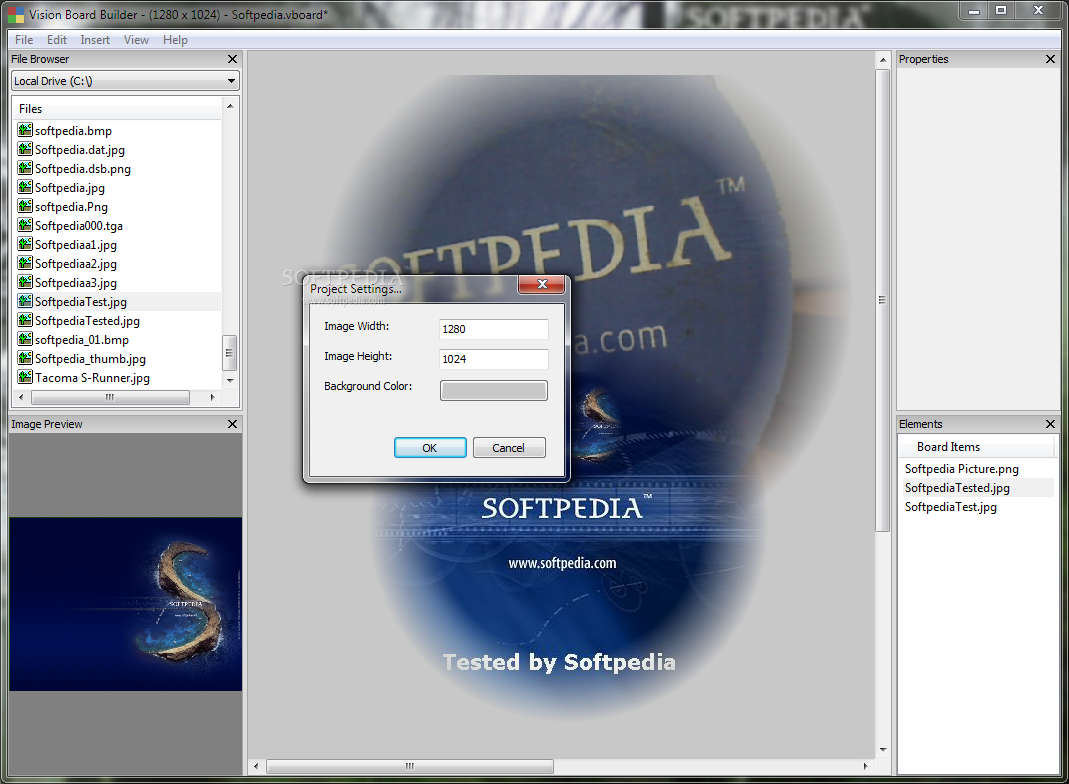Cancel the Project Settings dialog
The image size is (1069, 784).
[x=509, y=448]
